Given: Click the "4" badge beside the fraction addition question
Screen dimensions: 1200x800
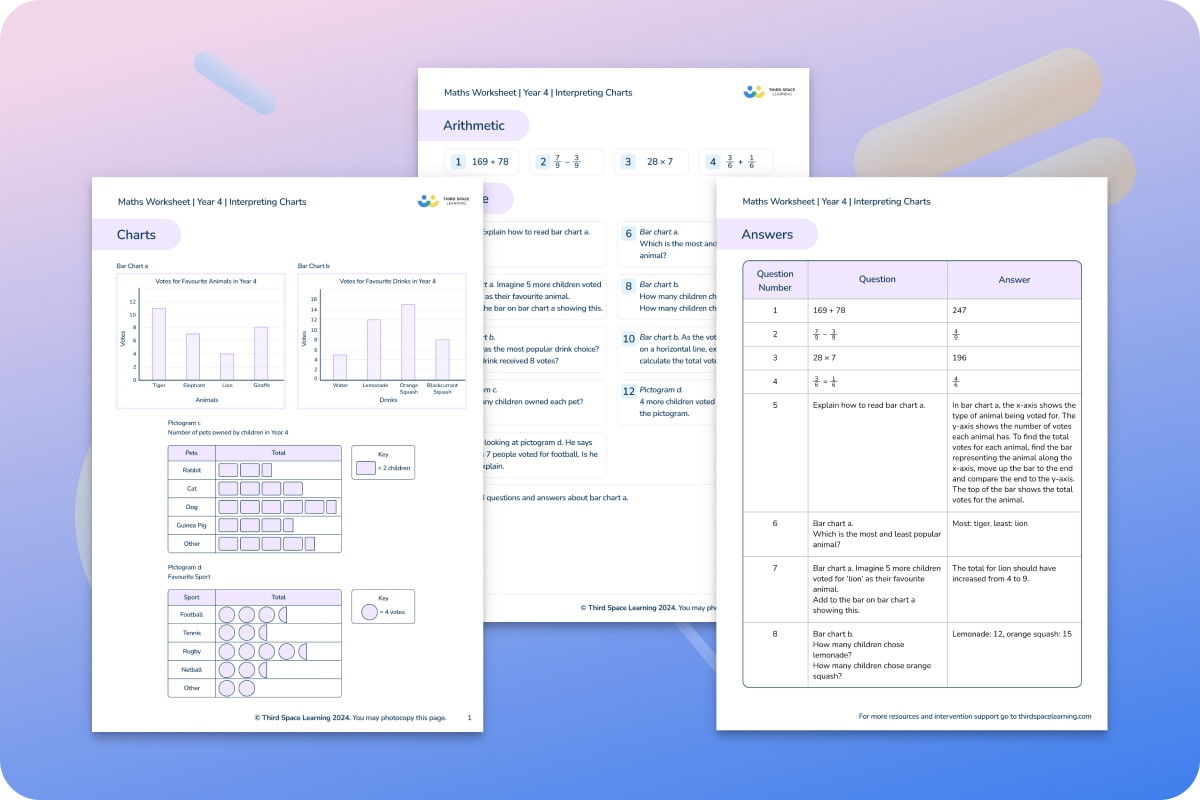Looking at the screenshot, I should pos(712,161).
